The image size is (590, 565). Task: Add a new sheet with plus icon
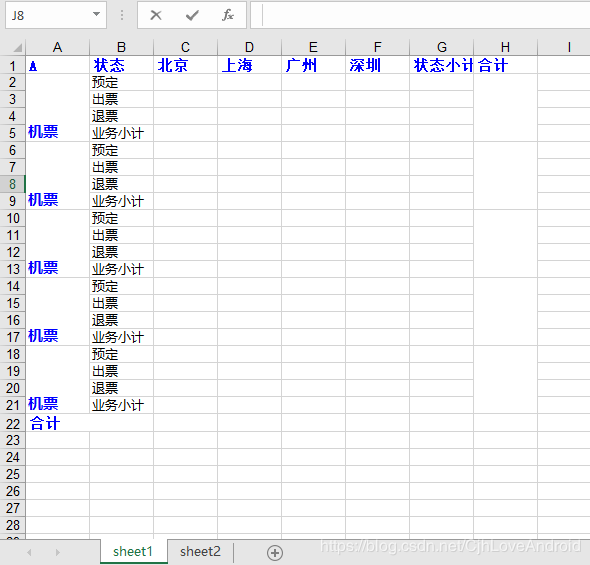(275, 553)
